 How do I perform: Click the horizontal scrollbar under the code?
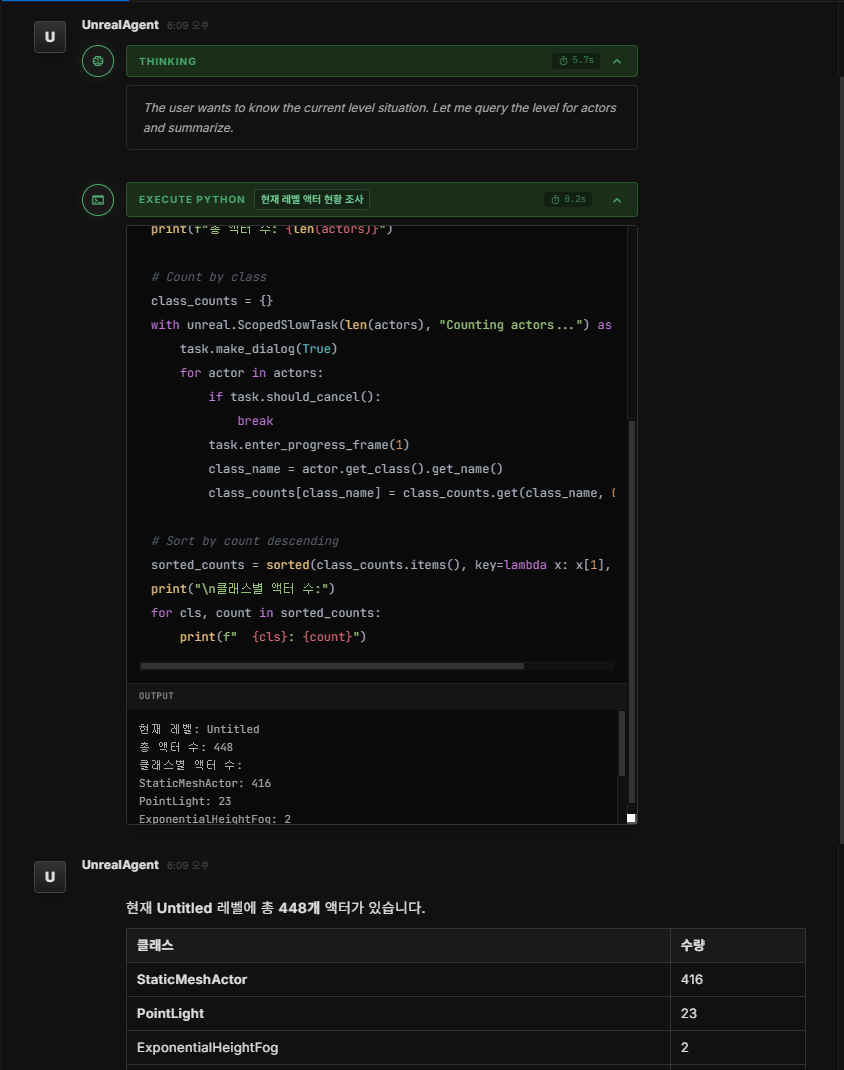click(x=332, y=665)
